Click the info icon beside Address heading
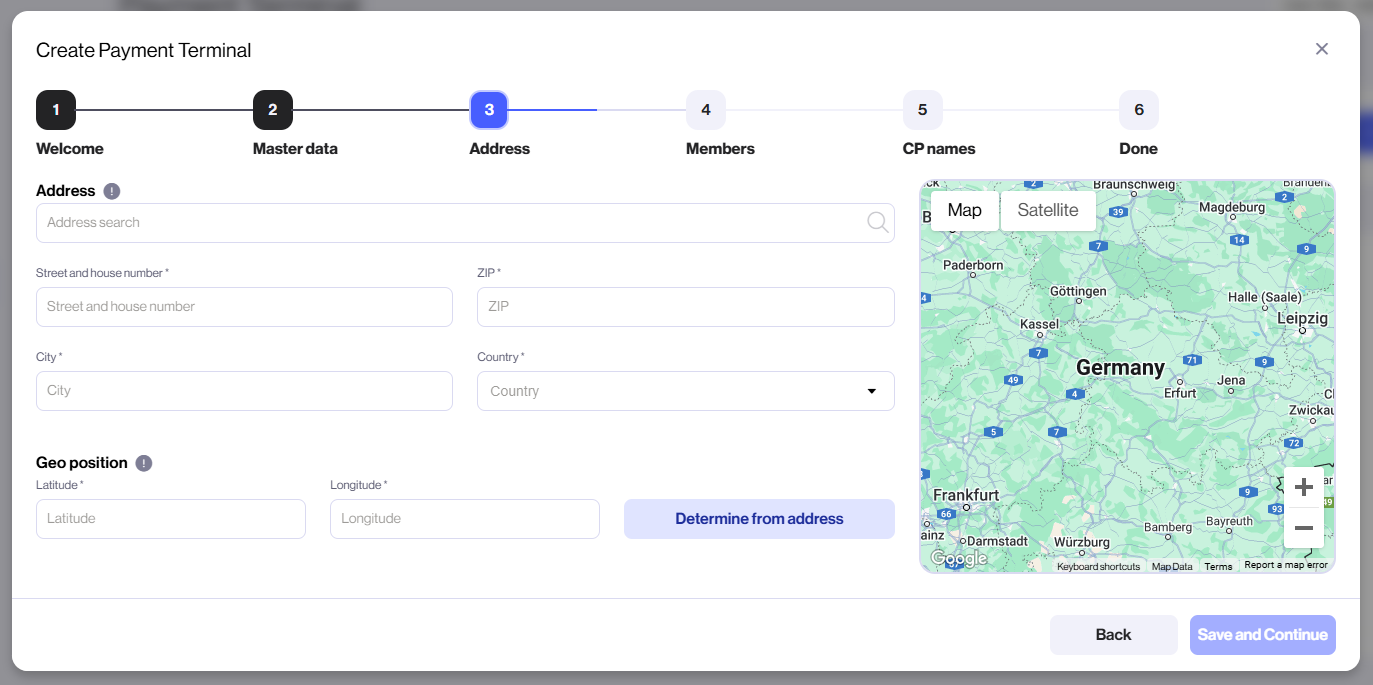 [111, 191]
